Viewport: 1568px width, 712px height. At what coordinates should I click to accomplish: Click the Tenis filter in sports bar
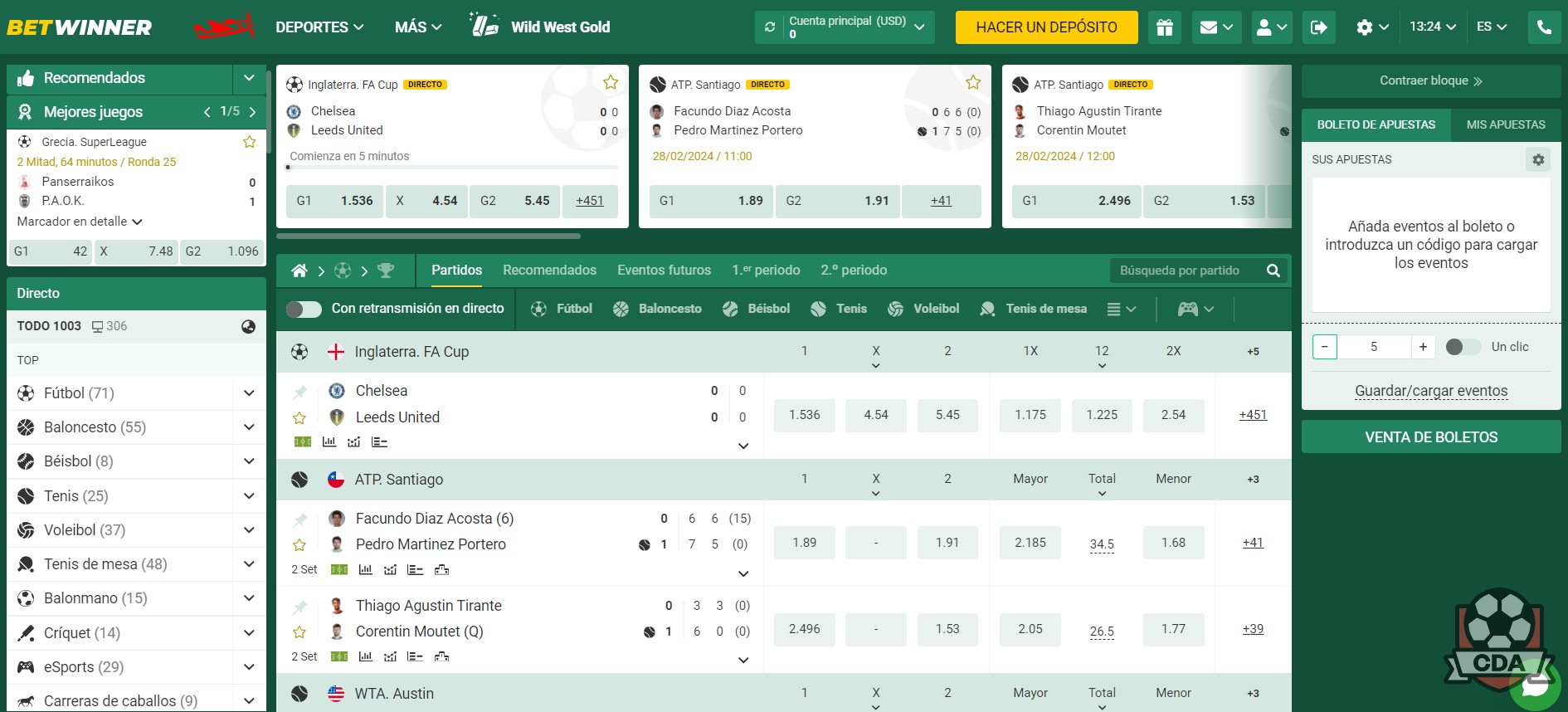pos(839,309)
